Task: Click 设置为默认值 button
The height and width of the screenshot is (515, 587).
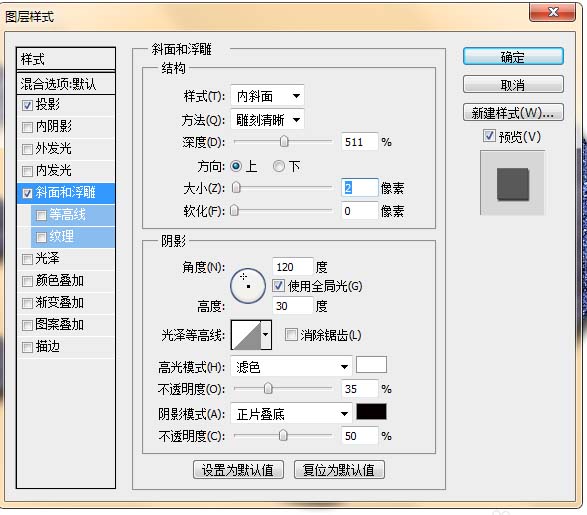Action: (238, 470)
